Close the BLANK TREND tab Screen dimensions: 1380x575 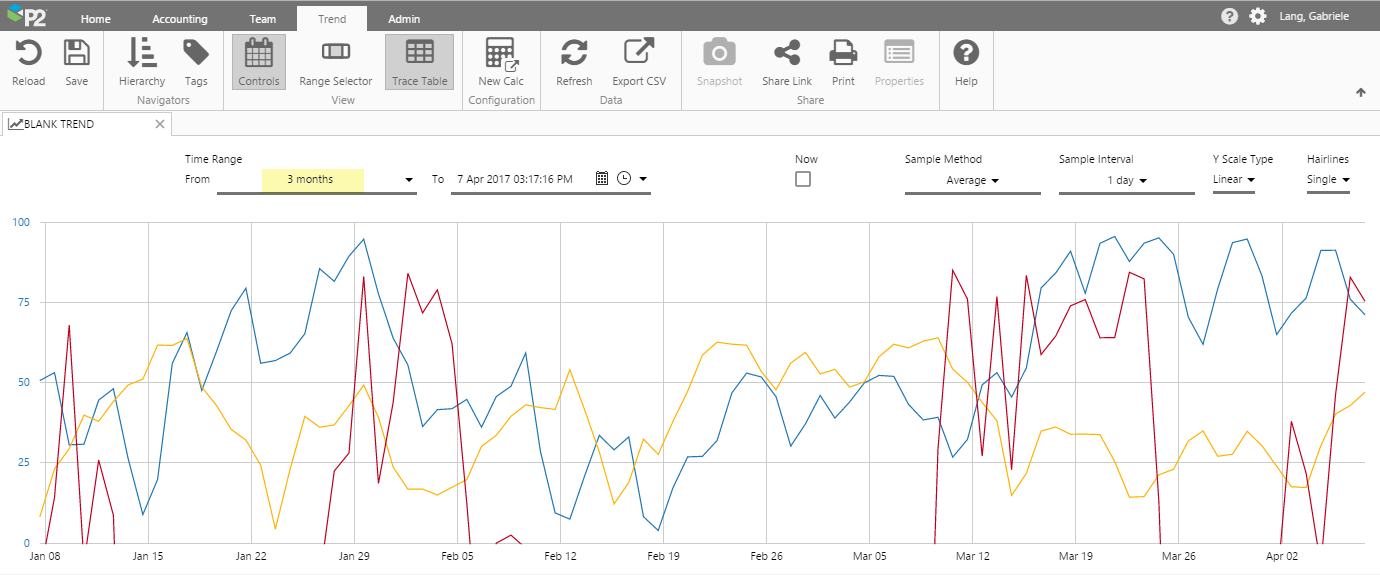160,124
